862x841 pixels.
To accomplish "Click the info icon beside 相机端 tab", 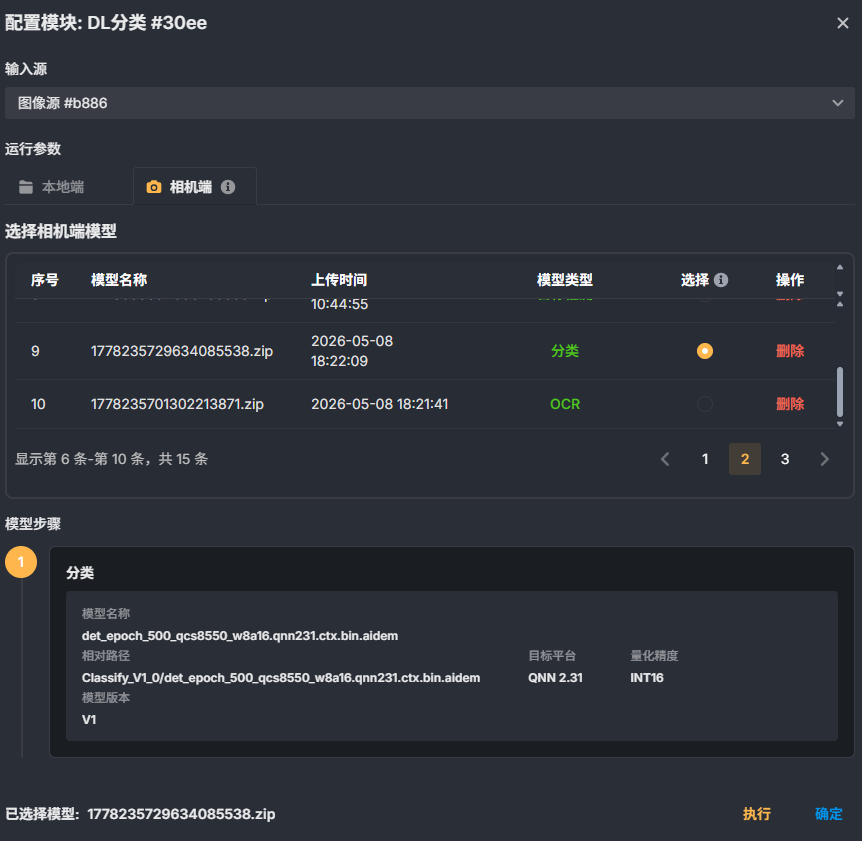I will (228, 187).
